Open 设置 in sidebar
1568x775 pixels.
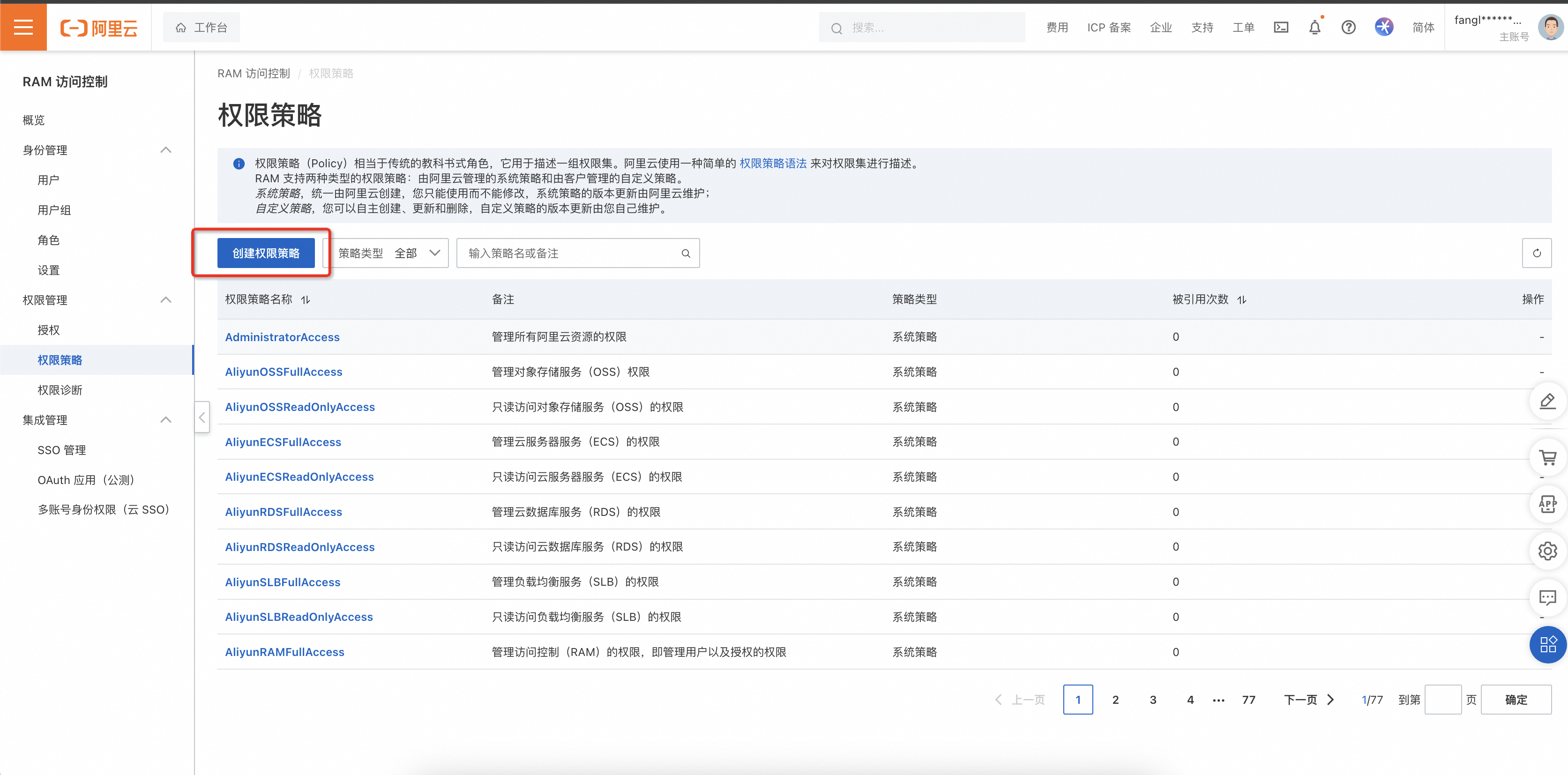(x=48, y=270)
